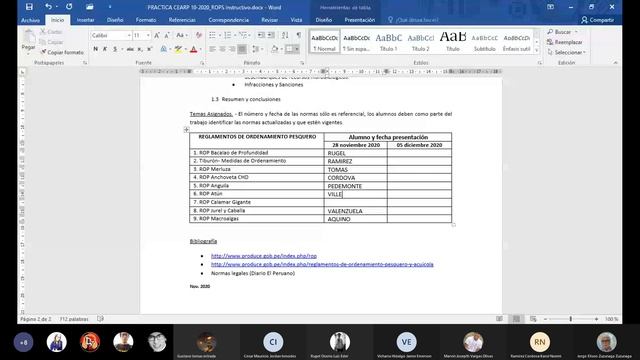
Task: Open the reglamentos-de-ordenamiento-pesquero-y-acuicola link
Action: pyautogui.click(x=322, y=264)
